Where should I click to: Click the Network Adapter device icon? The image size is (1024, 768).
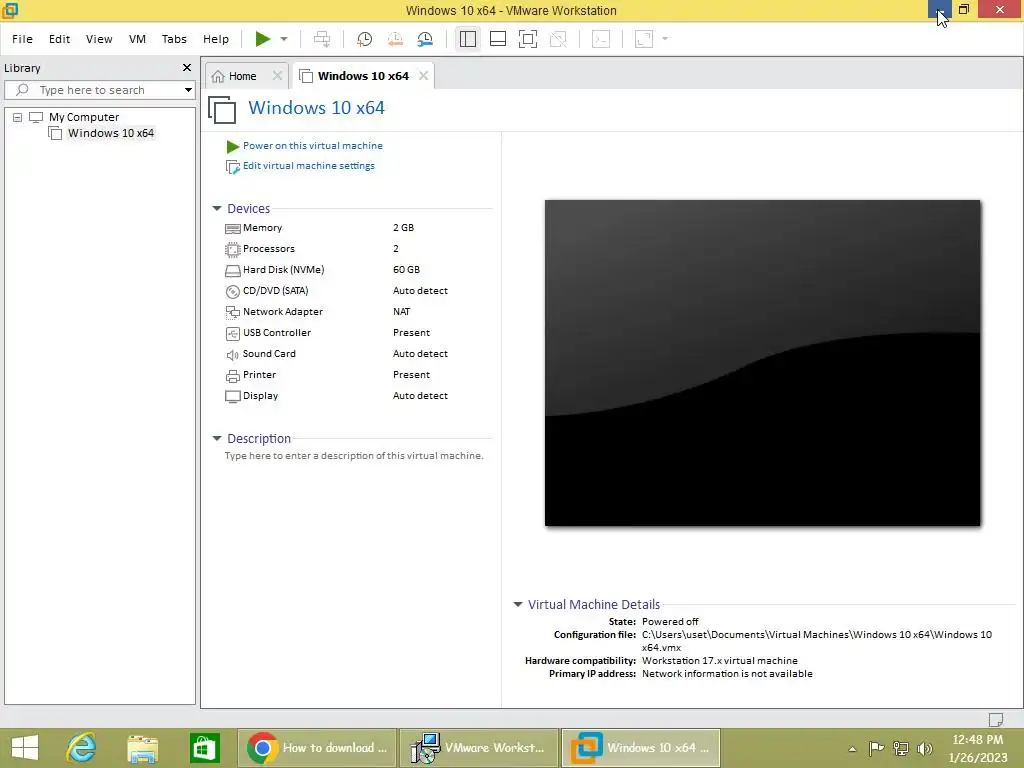click(x=232, y=312)
